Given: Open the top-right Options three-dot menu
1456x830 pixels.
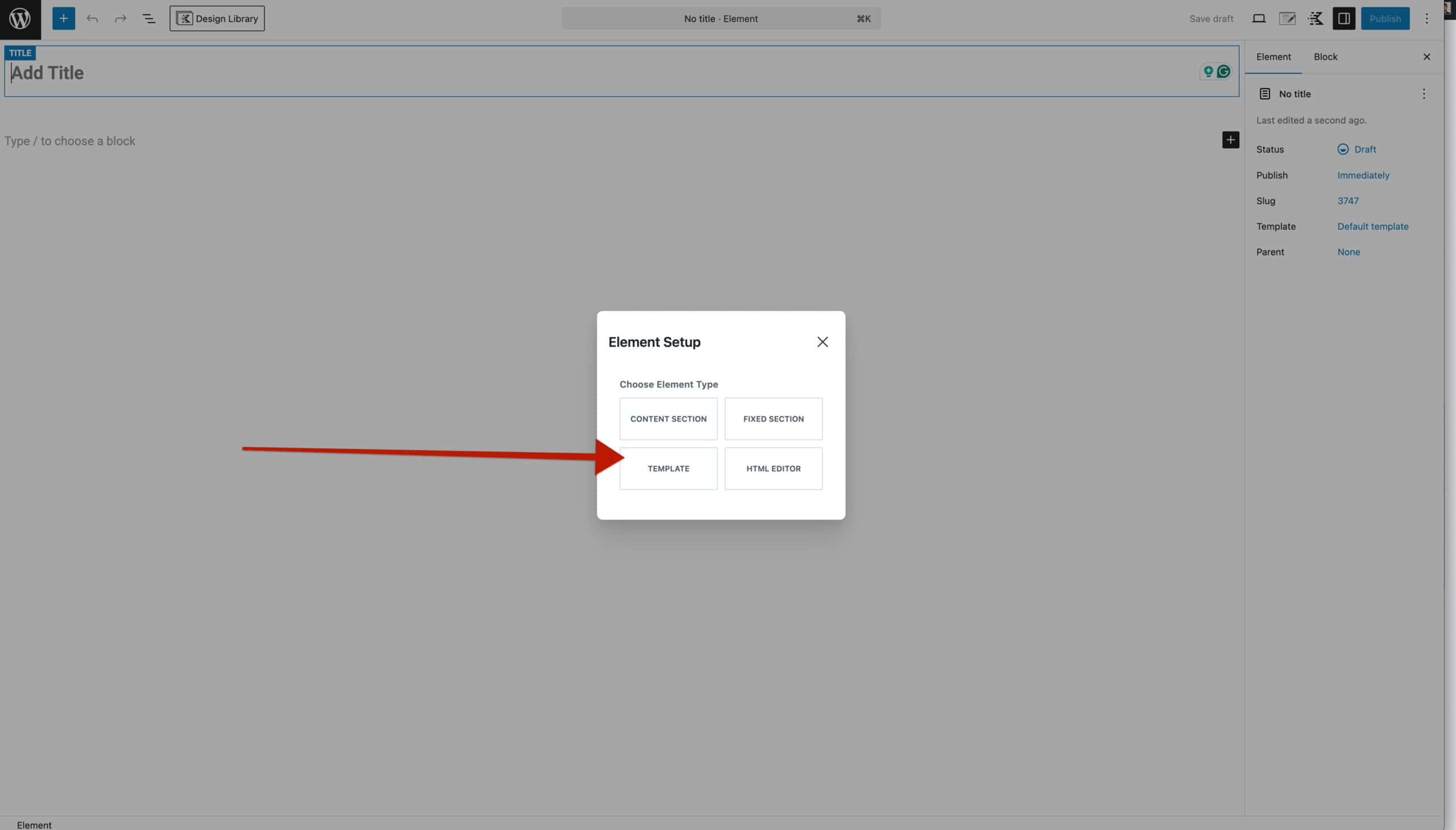Looking at the screenshot, I should 1426,19.
